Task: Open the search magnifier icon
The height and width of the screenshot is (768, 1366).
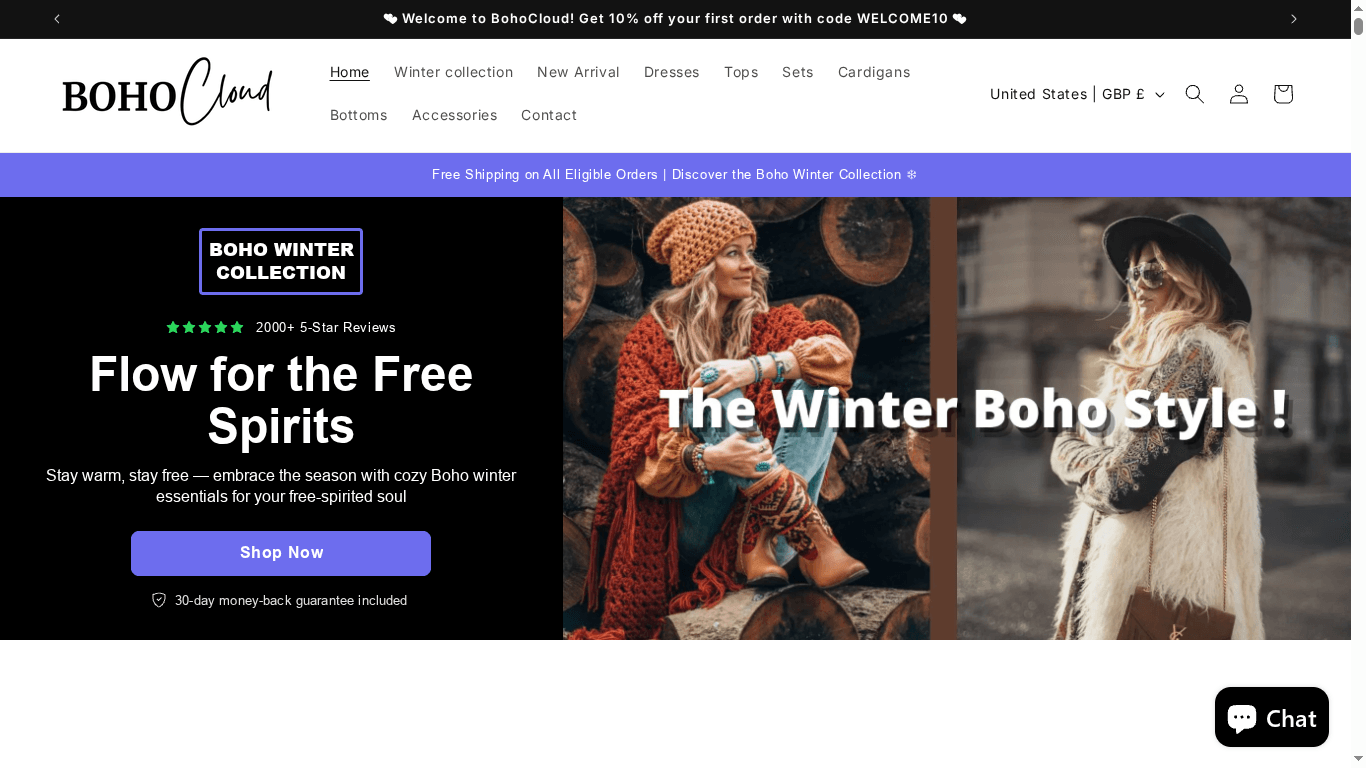Action: pyautogui.click(x=1194, y=94)
